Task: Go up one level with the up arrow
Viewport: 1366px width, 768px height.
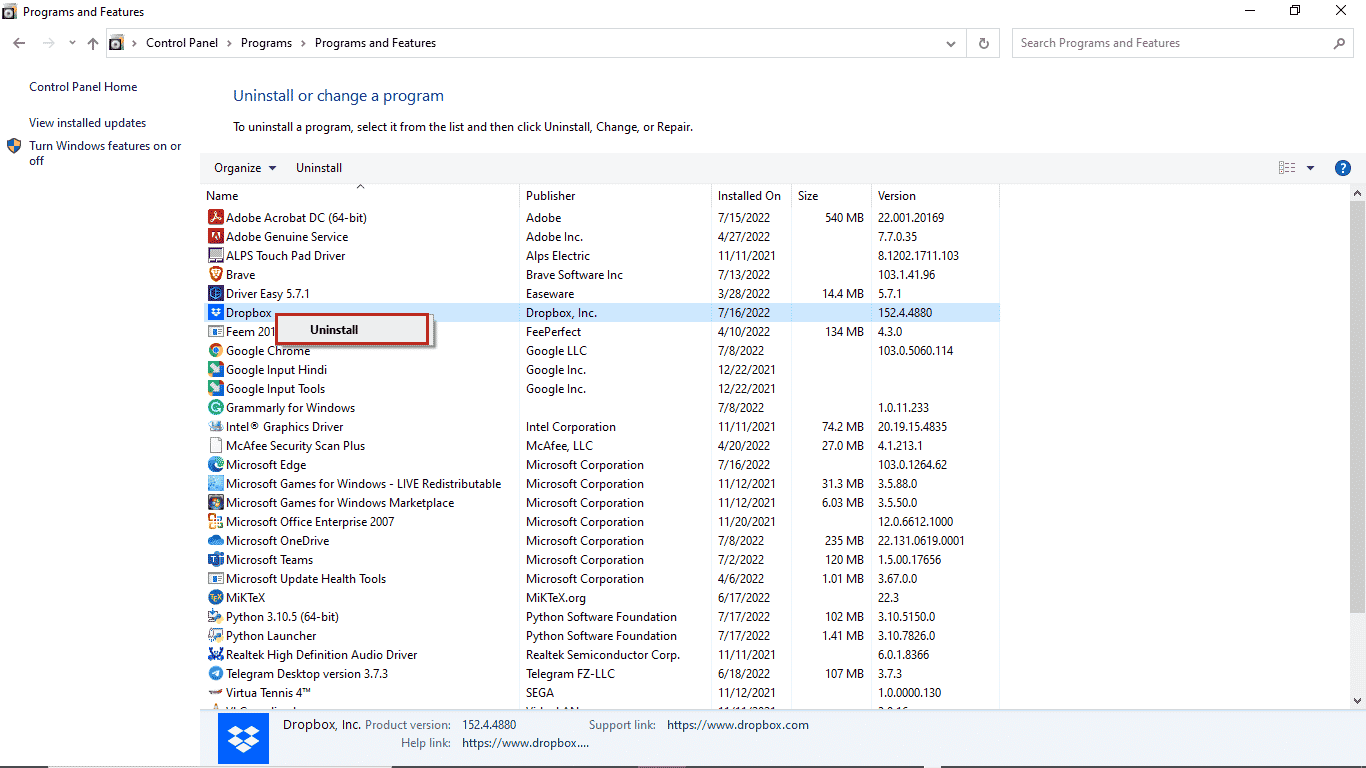Action: click(x=93, y=43)
